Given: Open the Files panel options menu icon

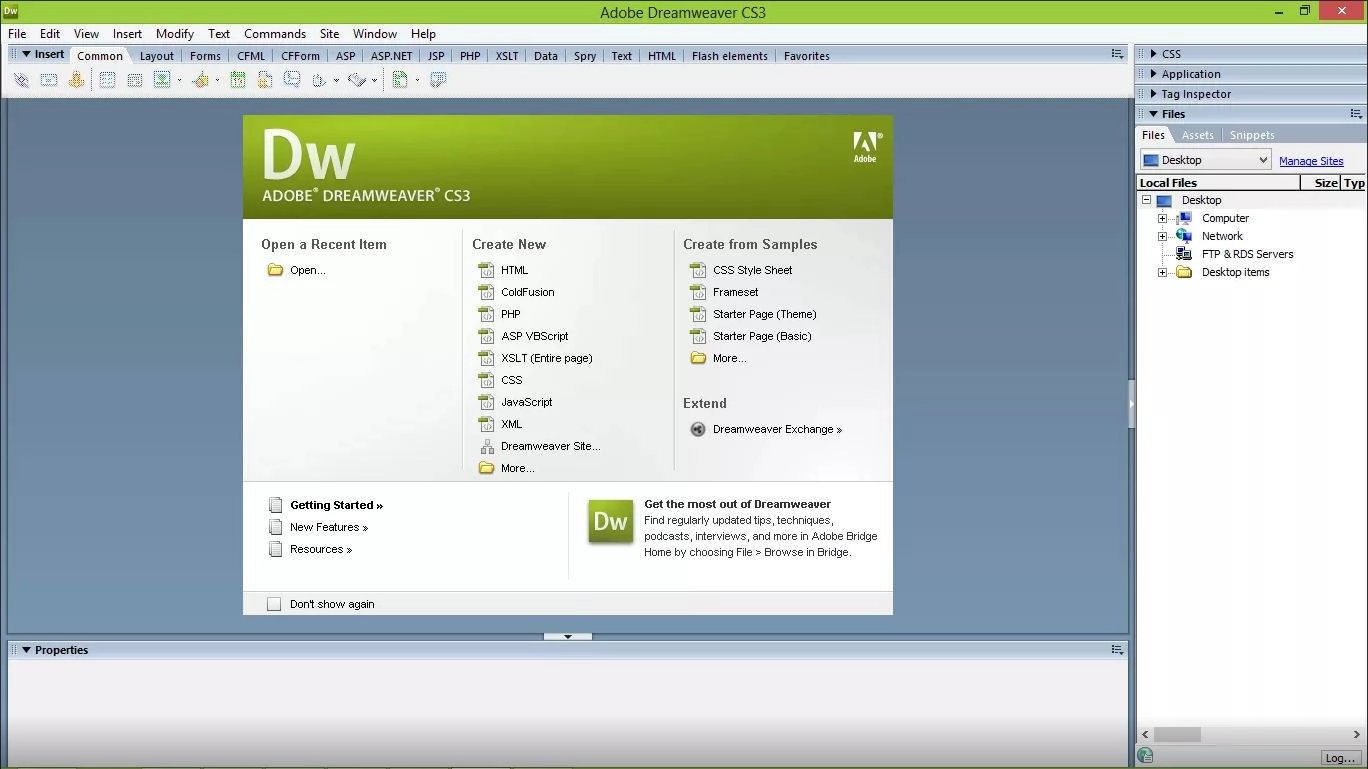Looking at the screenshot, I should click(x=1356, y=114).
